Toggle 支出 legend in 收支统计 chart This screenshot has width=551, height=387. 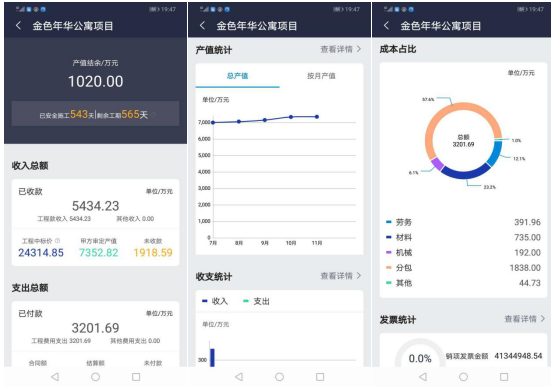click(x=257, y=301)
